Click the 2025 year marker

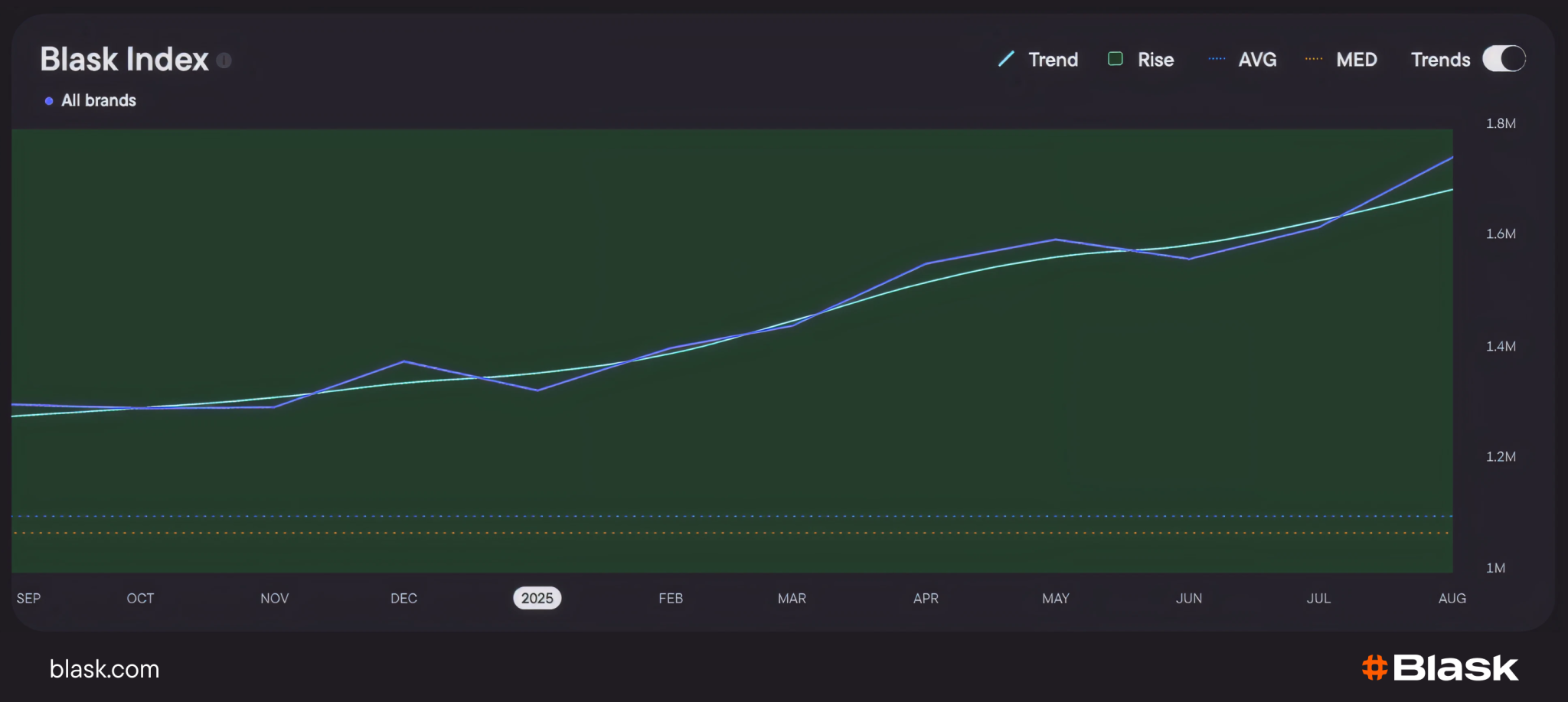pos(537,598)
